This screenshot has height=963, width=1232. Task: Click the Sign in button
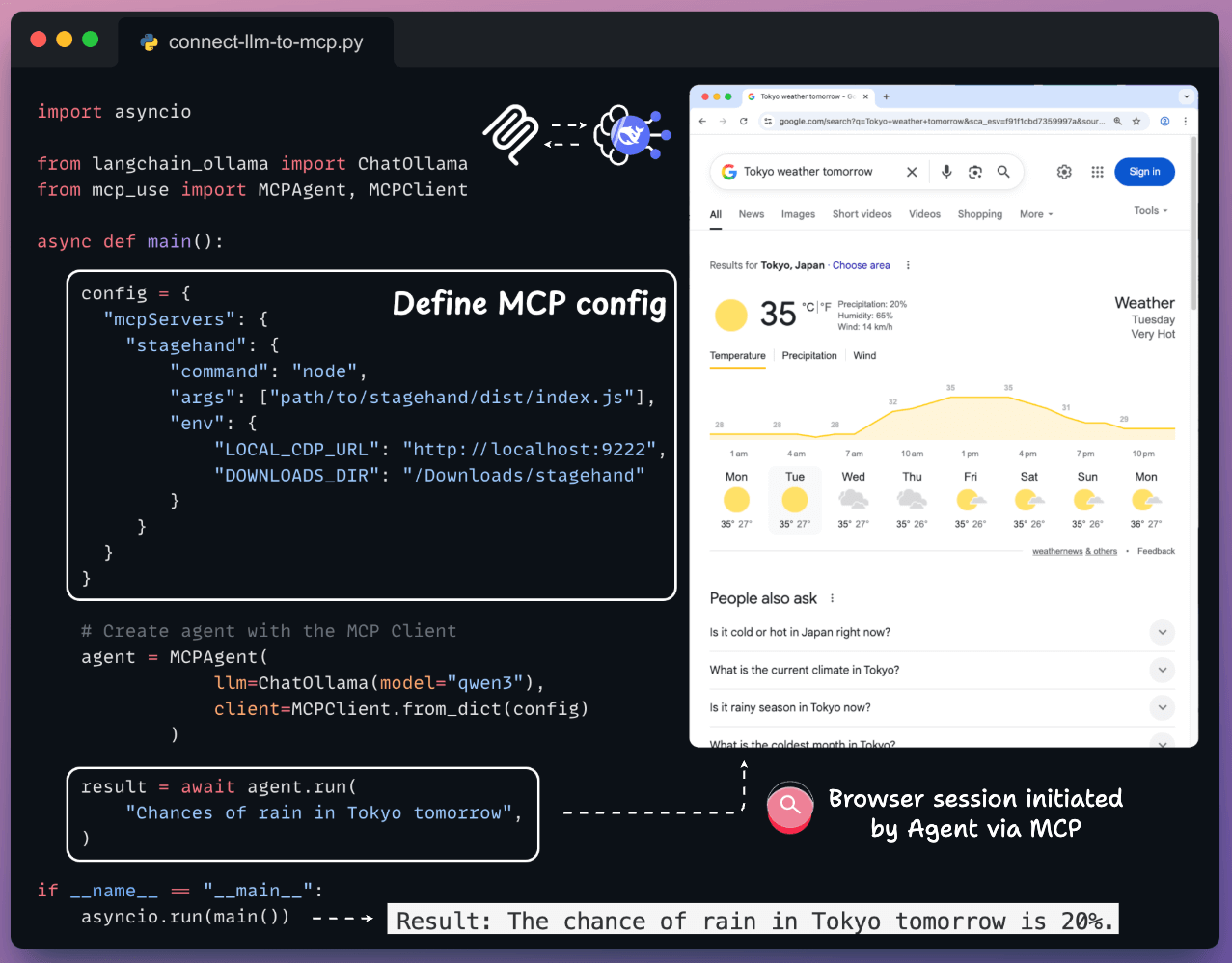coord(1144,172)
